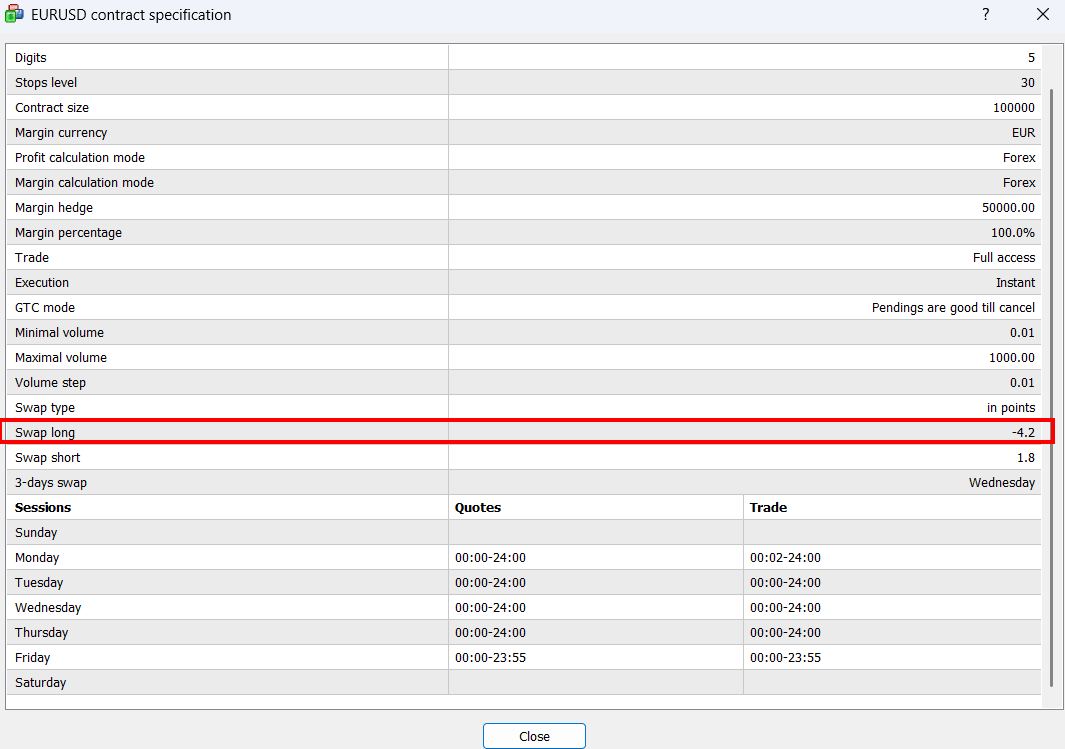Image resolution: width=1065 pixels, height=749 pixels.
Task: Click the Margin currency EUR value
Action: click(x=1023, y=133)
